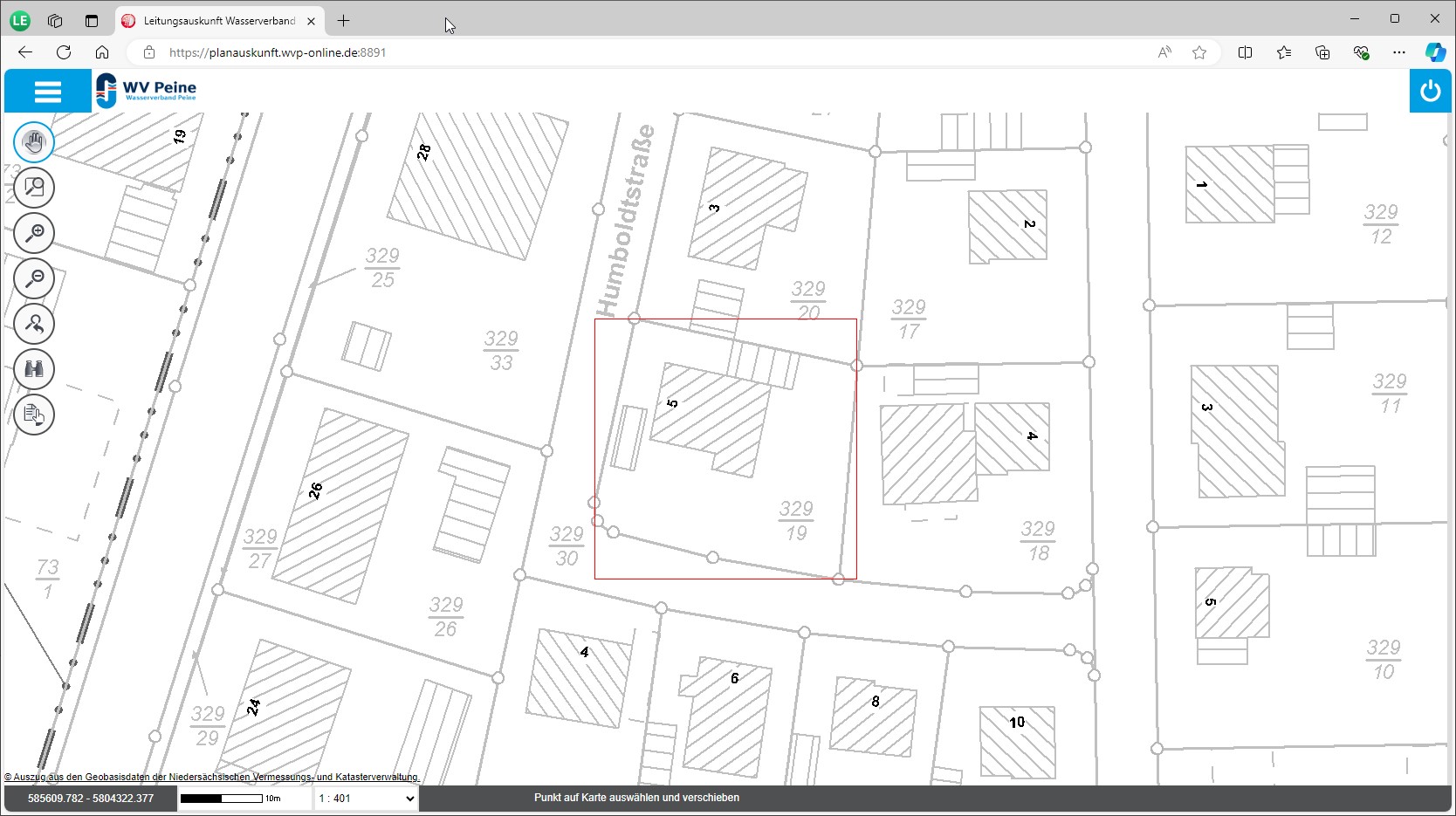The image size is (1456, 816).
Task: Add page to favorites with star
Action: point(1199,52)
